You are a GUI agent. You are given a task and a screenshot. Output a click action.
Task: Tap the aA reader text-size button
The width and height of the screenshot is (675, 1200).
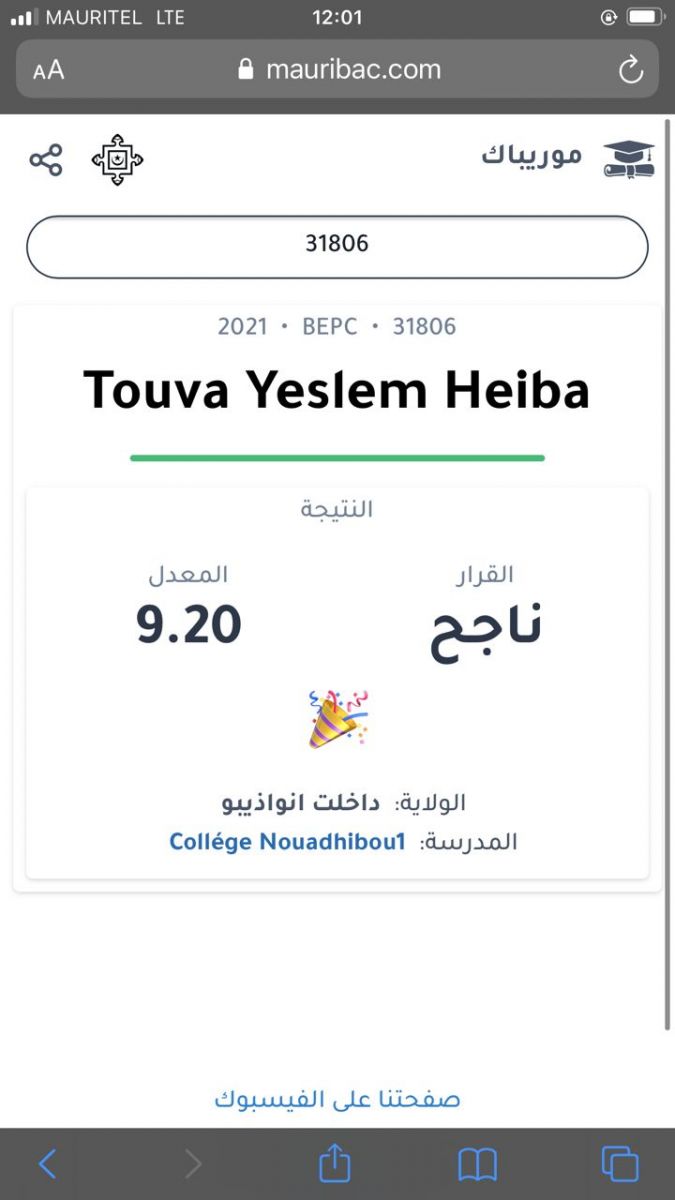point(48,69)
